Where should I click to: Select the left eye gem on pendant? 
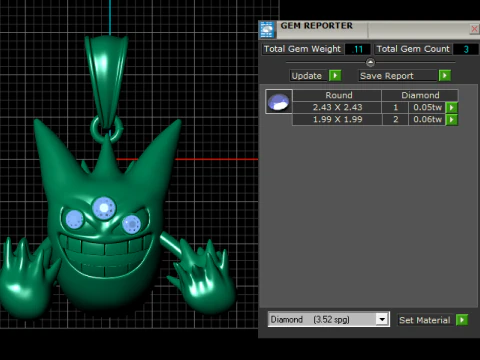click(x=74, y=220)
